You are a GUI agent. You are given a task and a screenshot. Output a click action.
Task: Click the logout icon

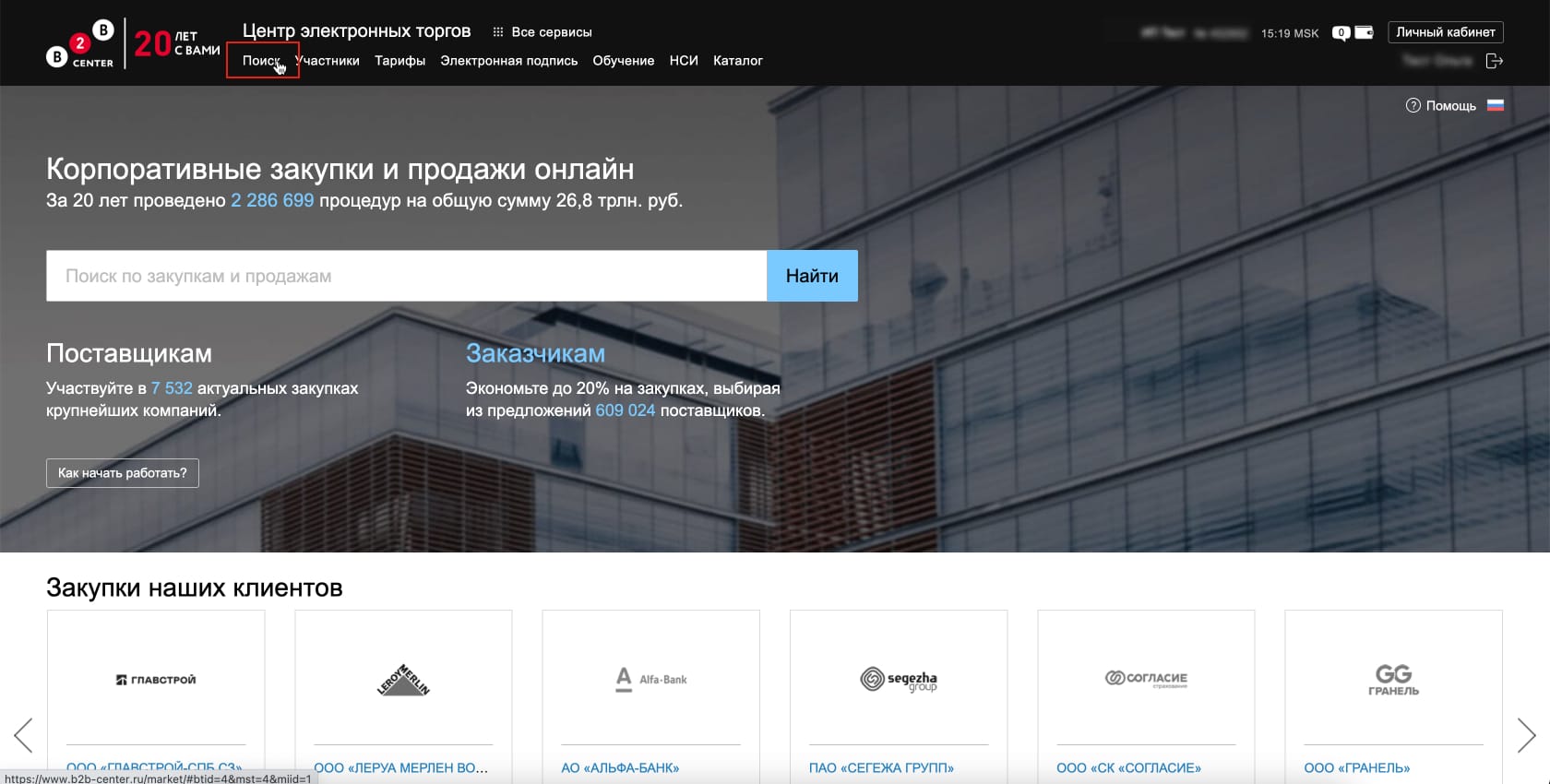pyautogui.click(x=1495, y=61)
